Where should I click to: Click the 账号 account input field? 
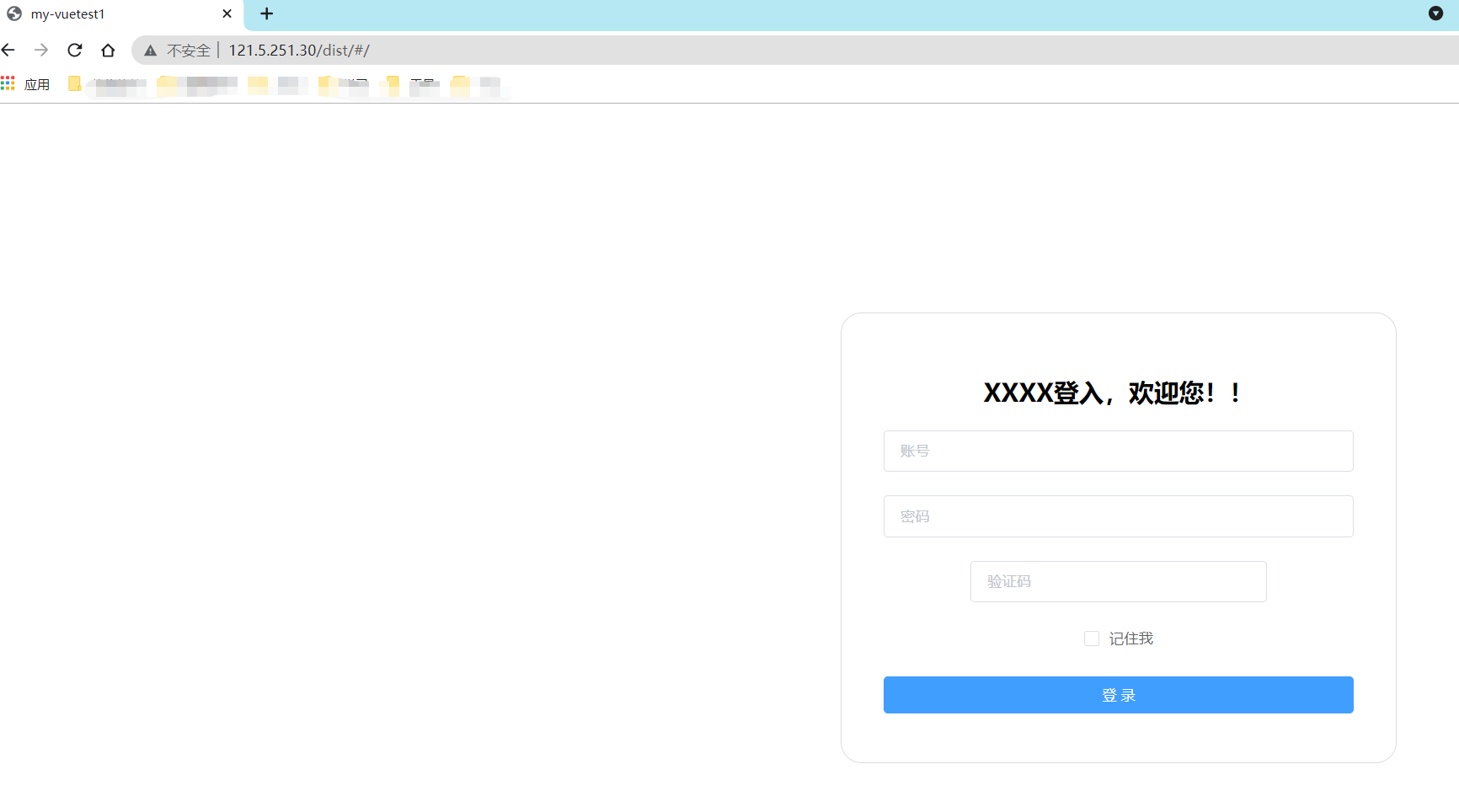1119,451
